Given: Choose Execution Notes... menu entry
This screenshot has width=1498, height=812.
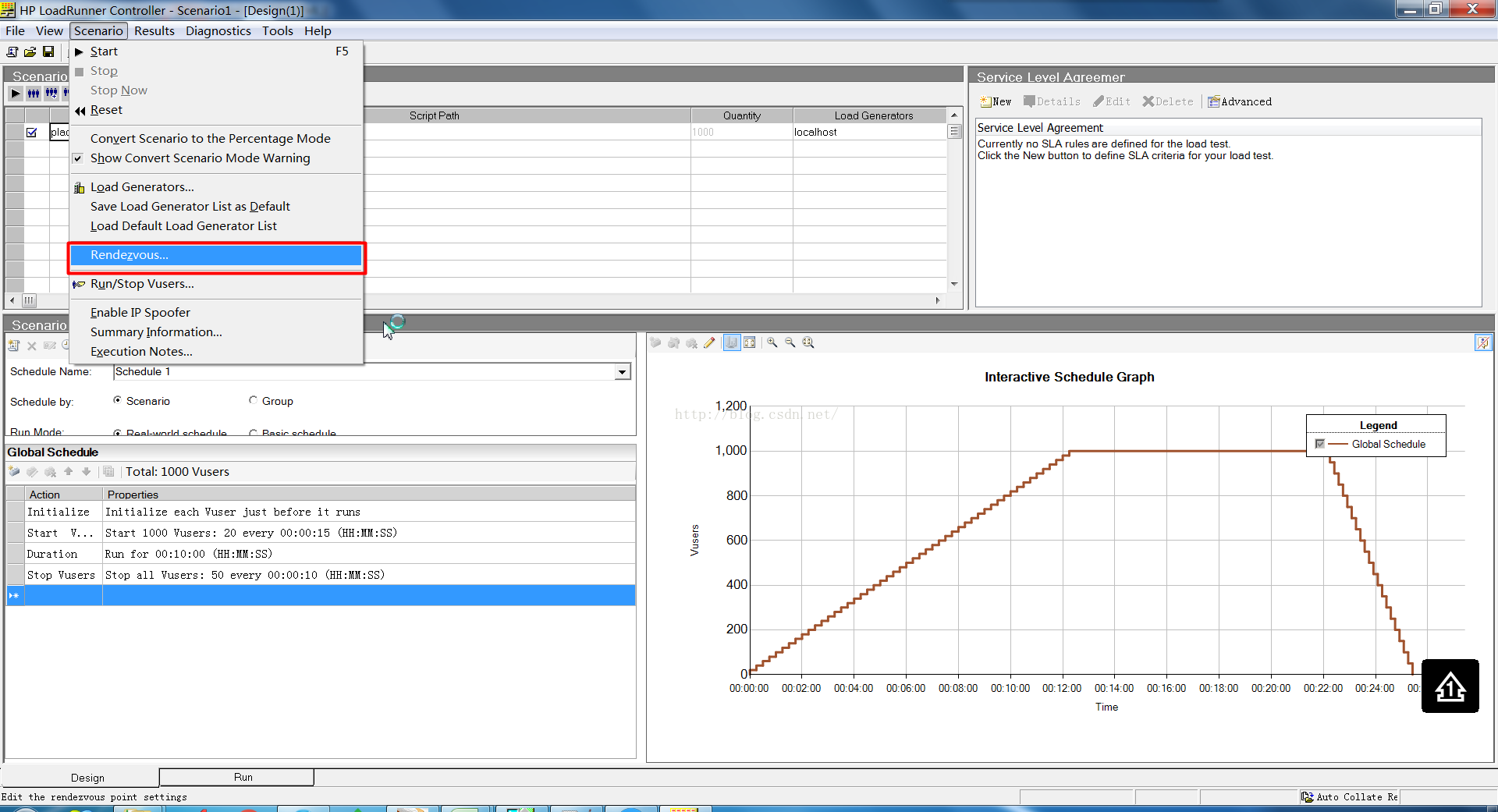Looking at the screenshot, I should pos(216,352).
